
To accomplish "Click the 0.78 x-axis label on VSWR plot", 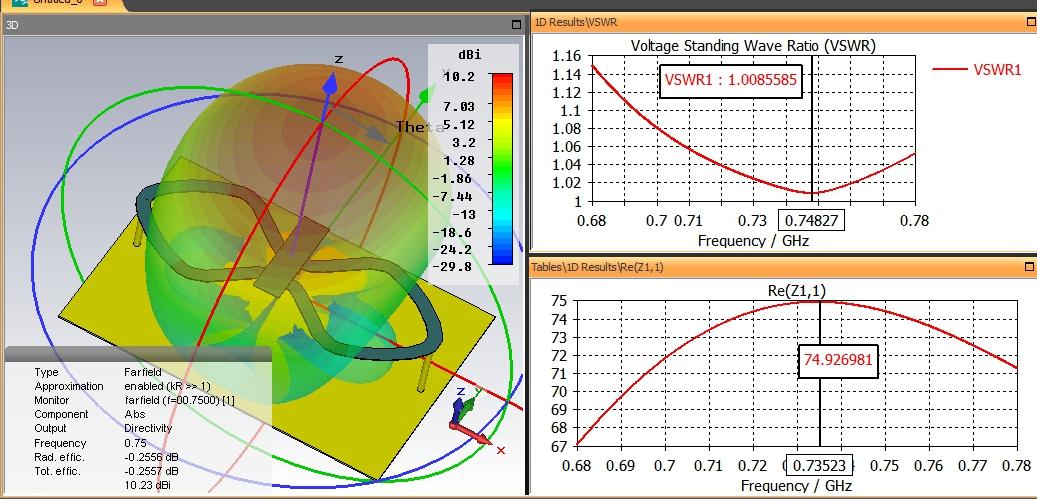I will coord(915,220).
